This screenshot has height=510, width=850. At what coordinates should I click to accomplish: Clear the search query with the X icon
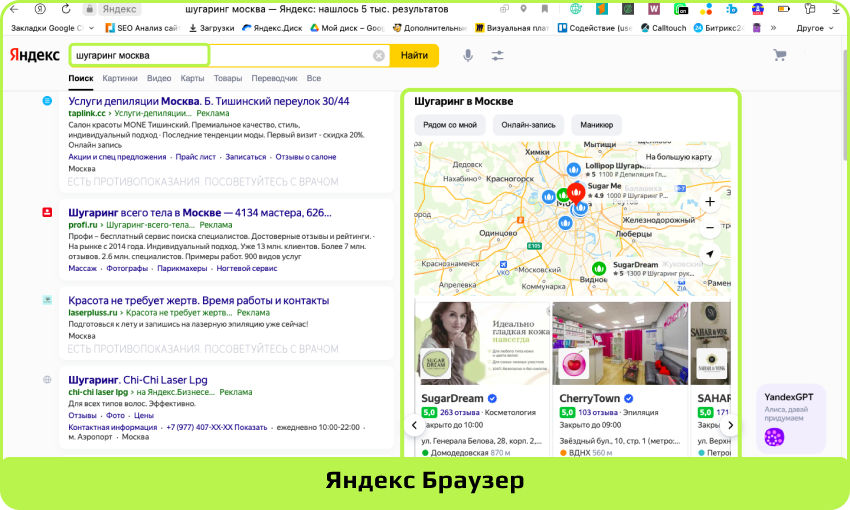coord(379,55)
